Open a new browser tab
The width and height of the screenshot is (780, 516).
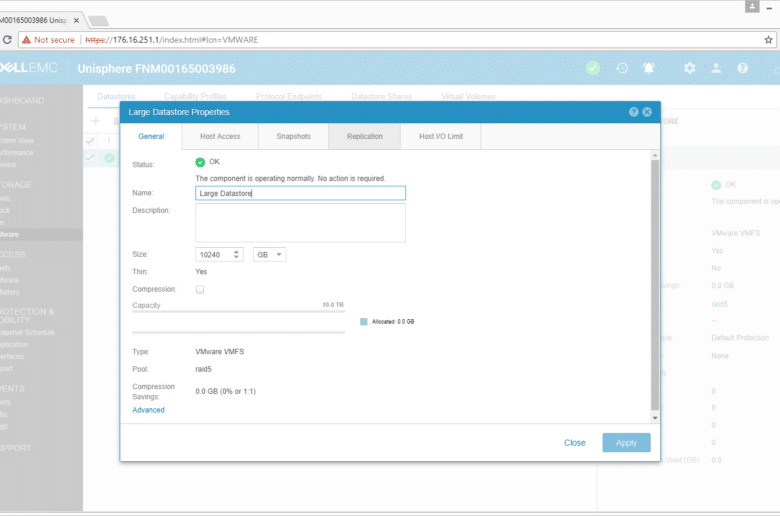98,21
